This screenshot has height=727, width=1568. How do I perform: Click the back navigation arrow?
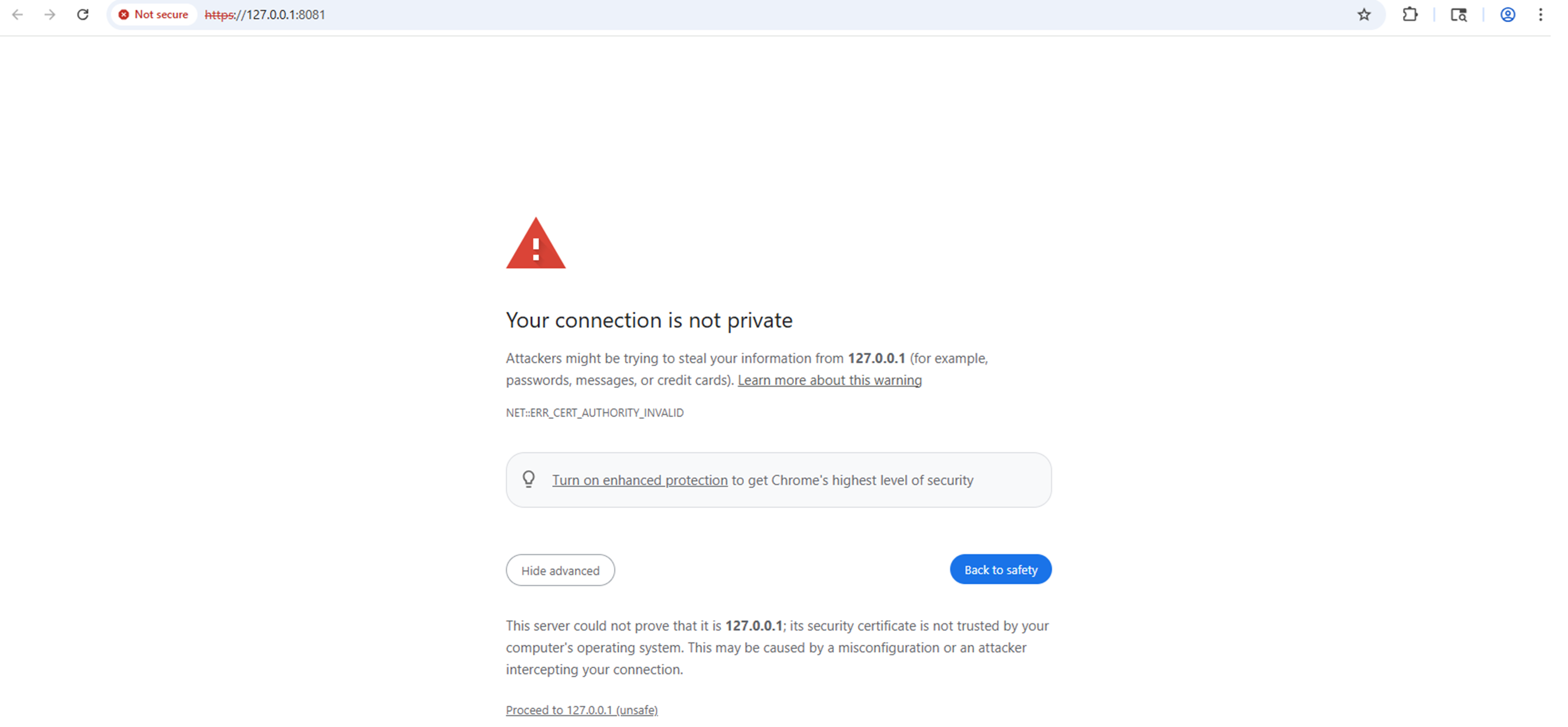tap(17, 15)
